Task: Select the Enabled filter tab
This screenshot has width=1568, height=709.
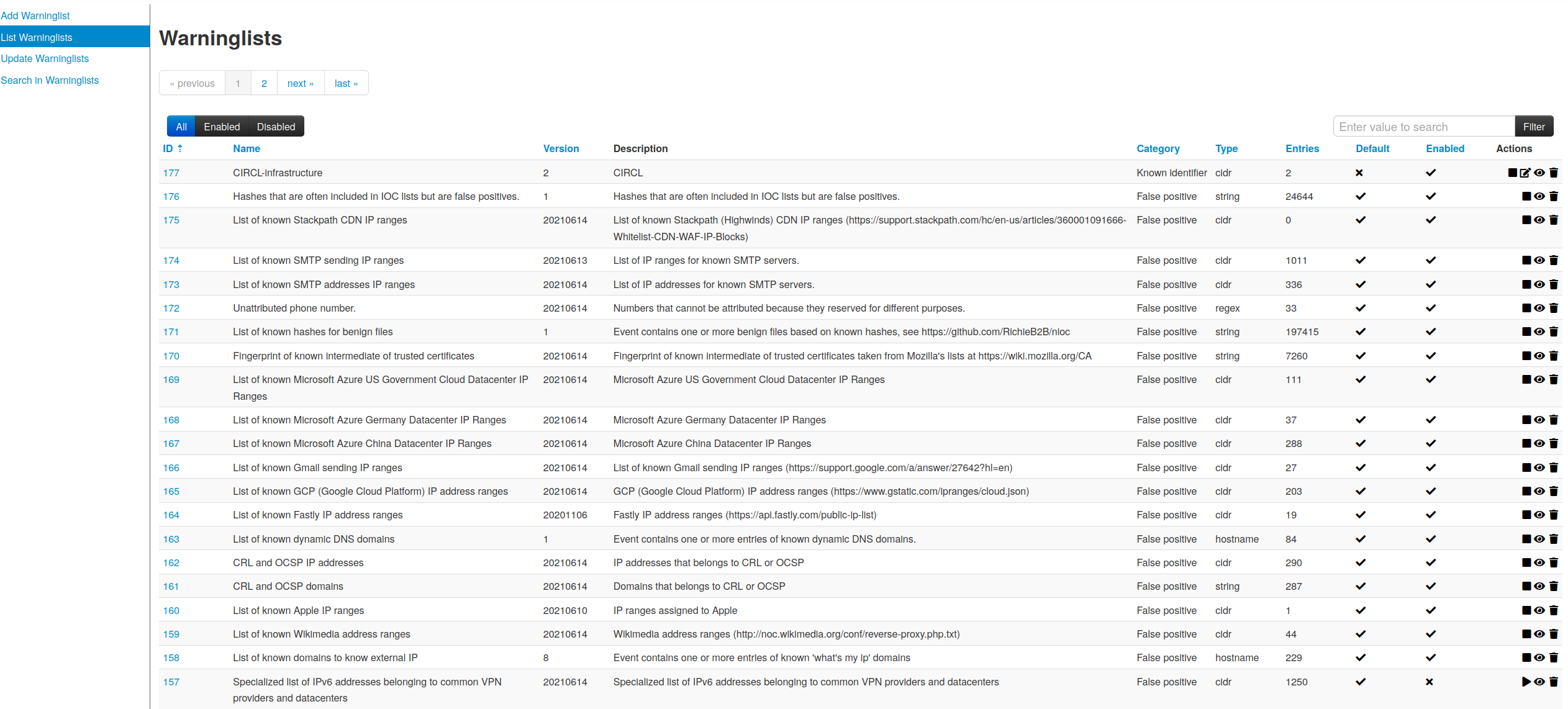Action: point(222,127)
